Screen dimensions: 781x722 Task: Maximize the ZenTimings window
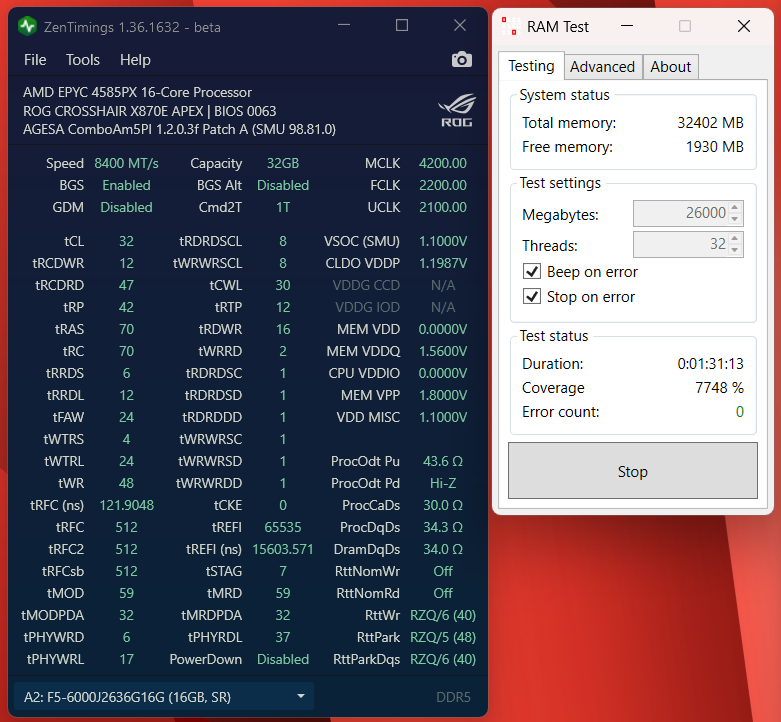click(x=401, y=25)
